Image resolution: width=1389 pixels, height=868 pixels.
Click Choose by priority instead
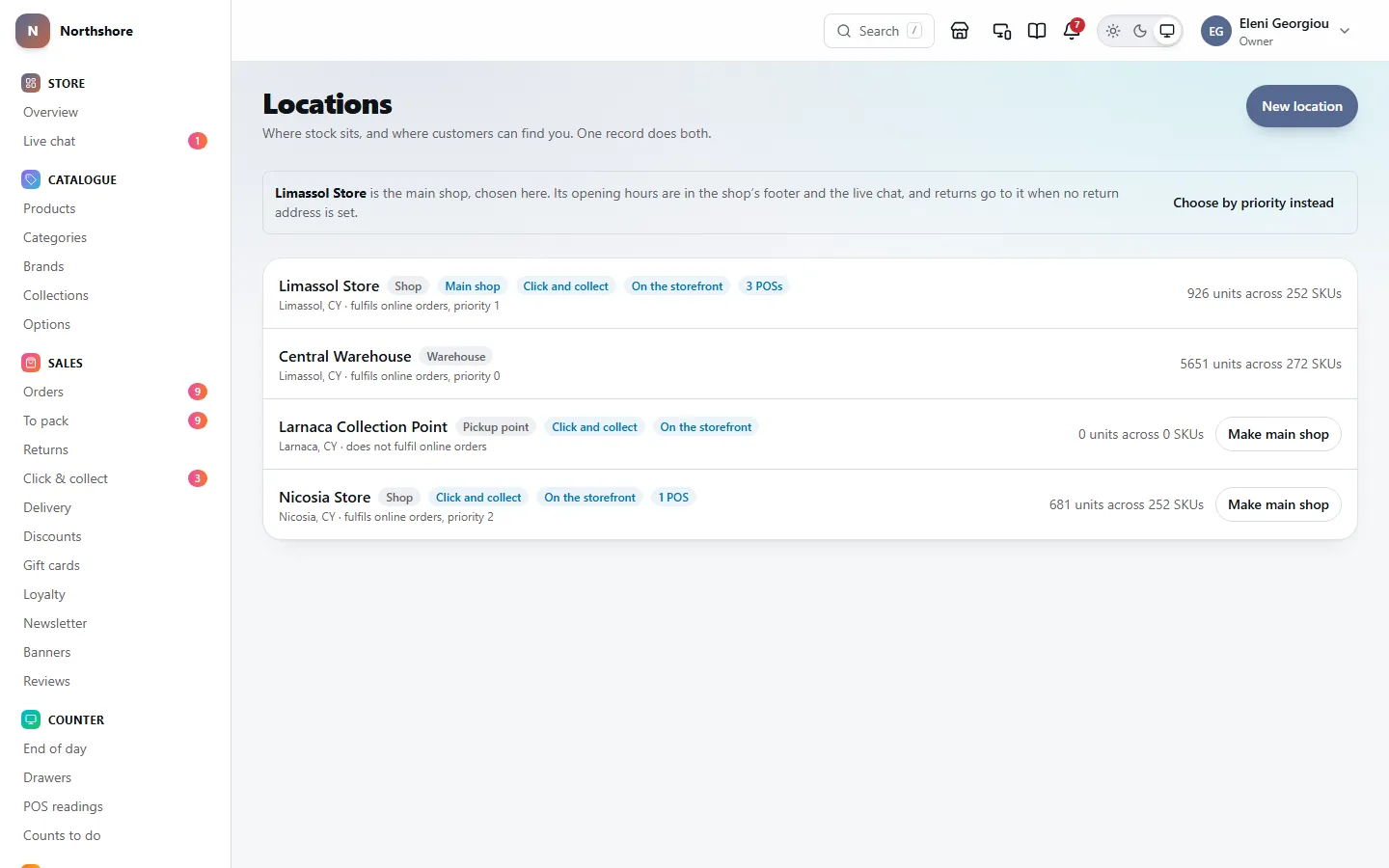[x=1253, y=203]
